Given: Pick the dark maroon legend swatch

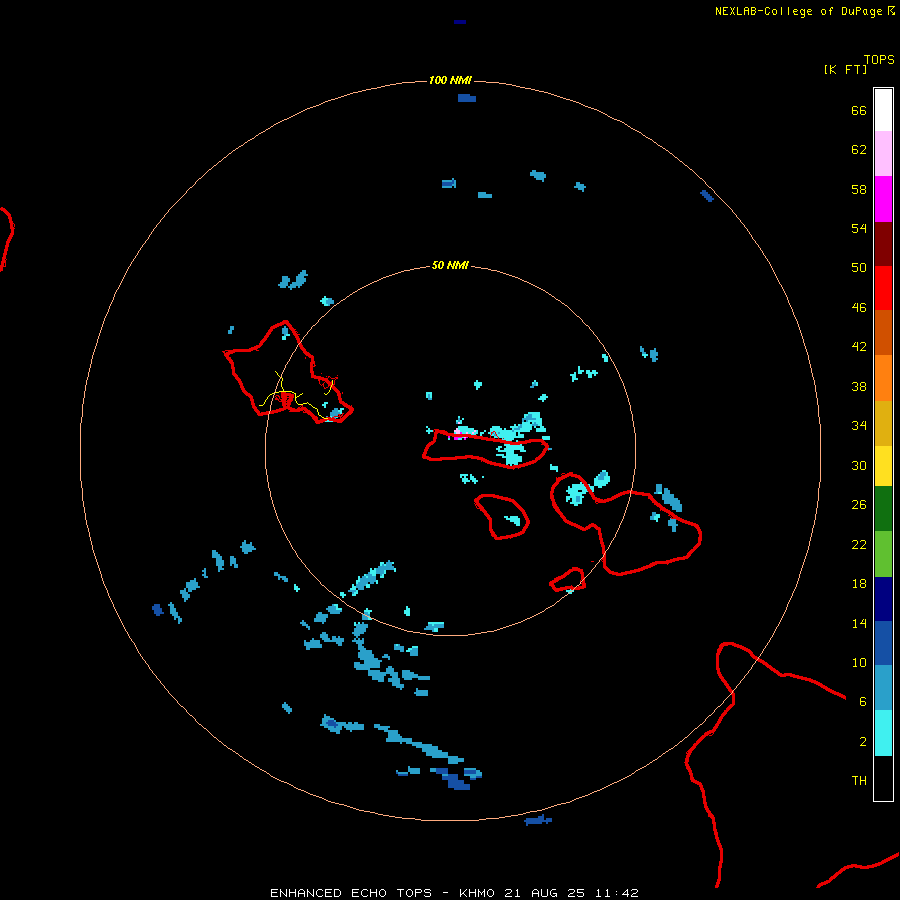Looking at the screenshot, I should [883, 244].
